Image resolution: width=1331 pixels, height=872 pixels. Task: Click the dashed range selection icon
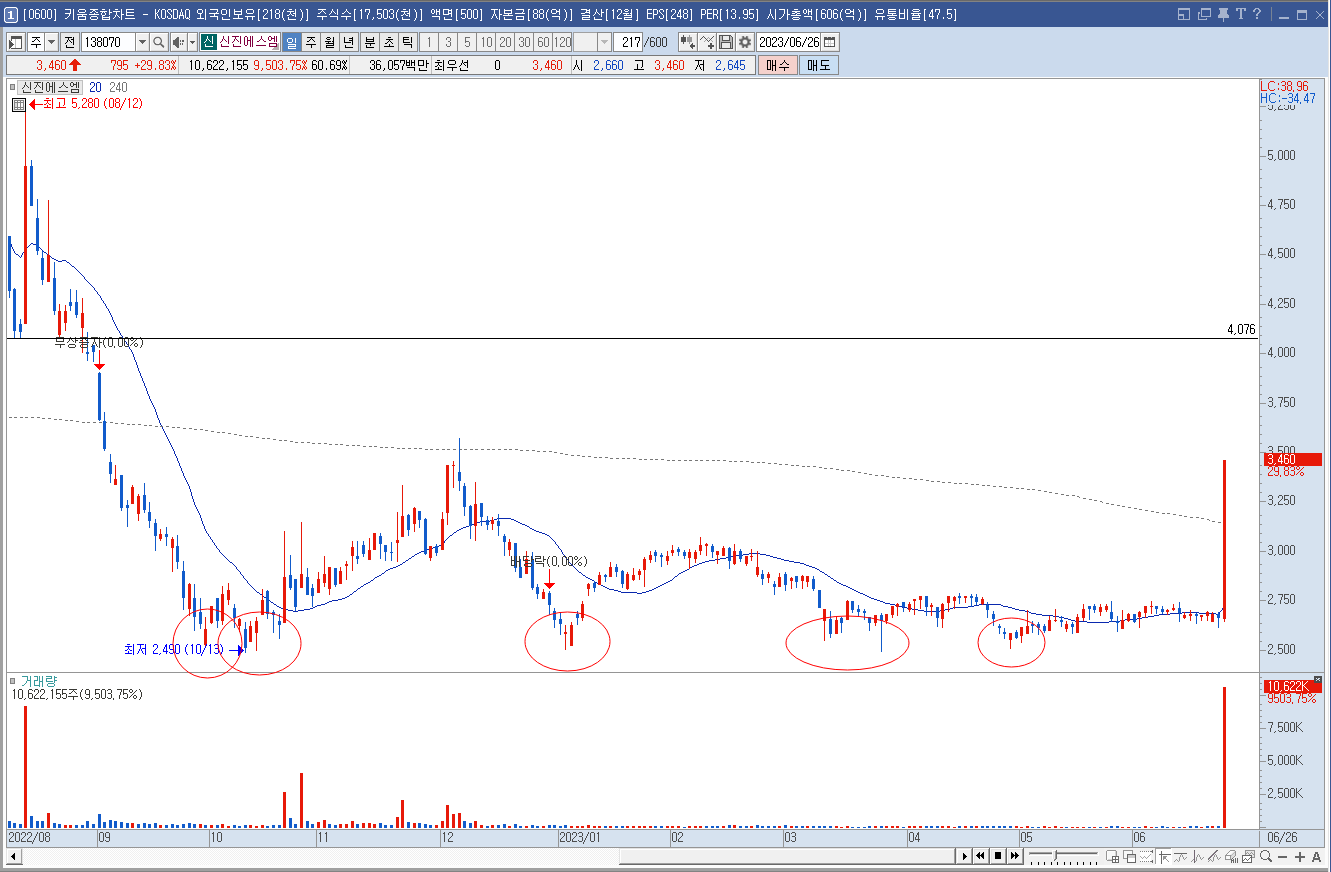pos(1147,856)
